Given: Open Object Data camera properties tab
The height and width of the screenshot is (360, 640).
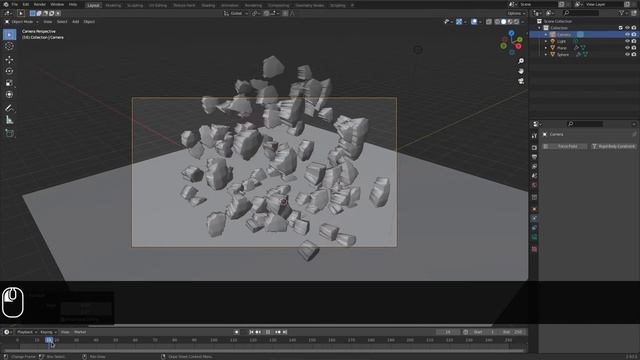Looking at the screenshot, I should point(534,237).
